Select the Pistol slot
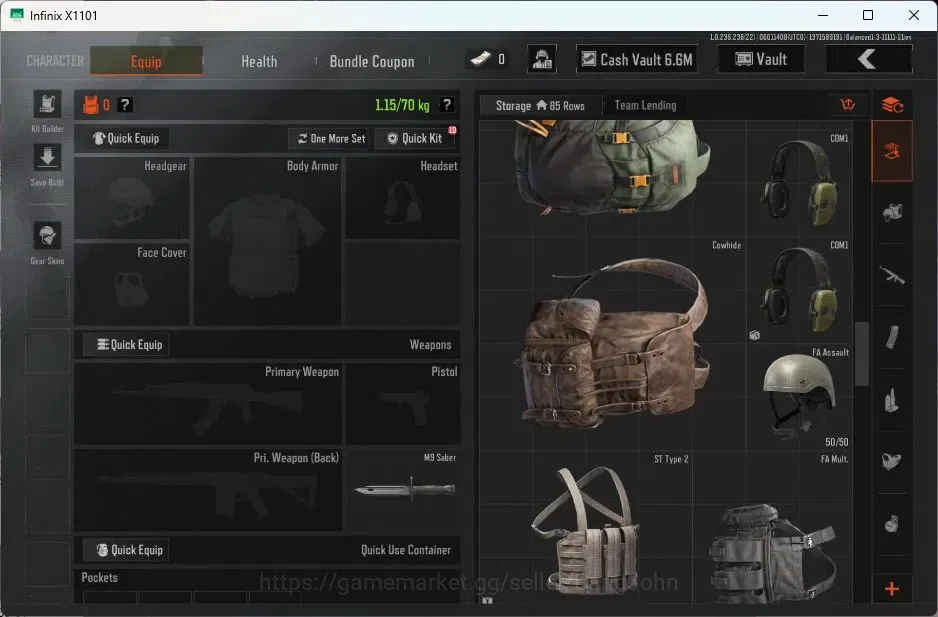Image resolution: width=938 pixels, height=617 pixels. [x=403, y=404]
